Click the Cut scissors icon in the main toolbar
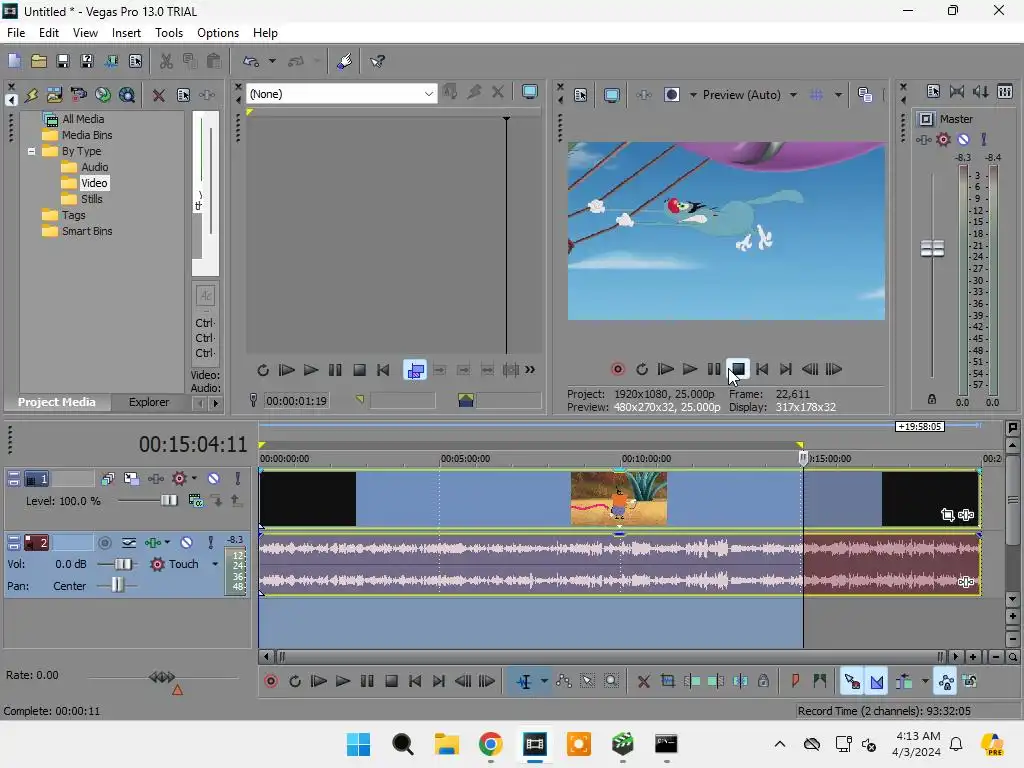 coord(167,61)
